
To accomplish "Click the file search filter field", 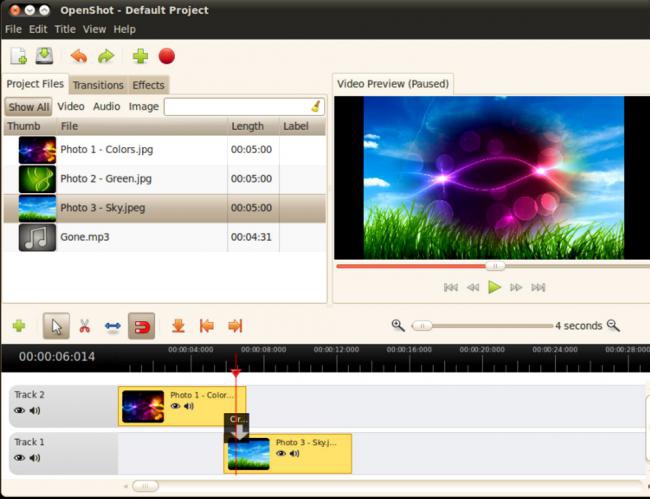I will click(244, 107).
